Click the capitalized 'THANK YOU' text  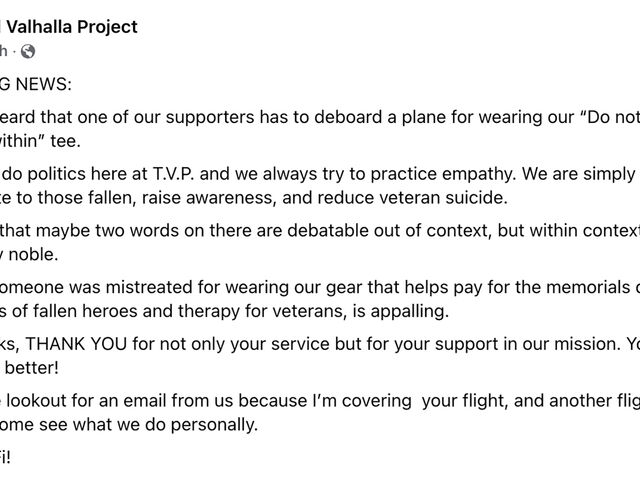click(76, 344)
